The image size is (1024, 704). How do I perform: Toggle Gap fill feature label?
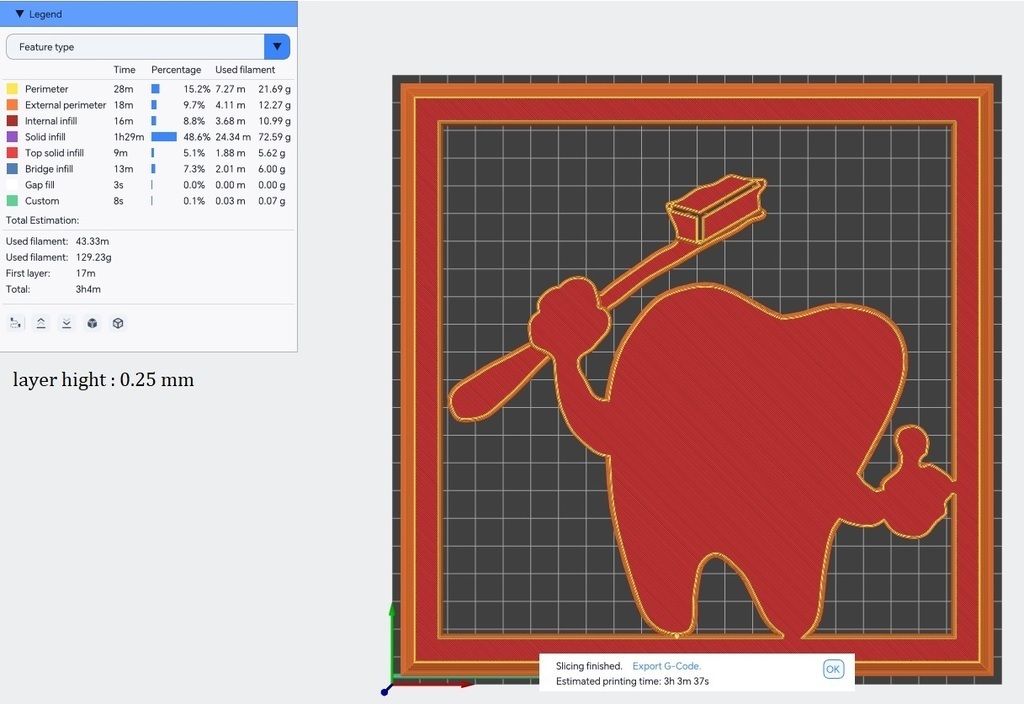click(x=40, y=185)
